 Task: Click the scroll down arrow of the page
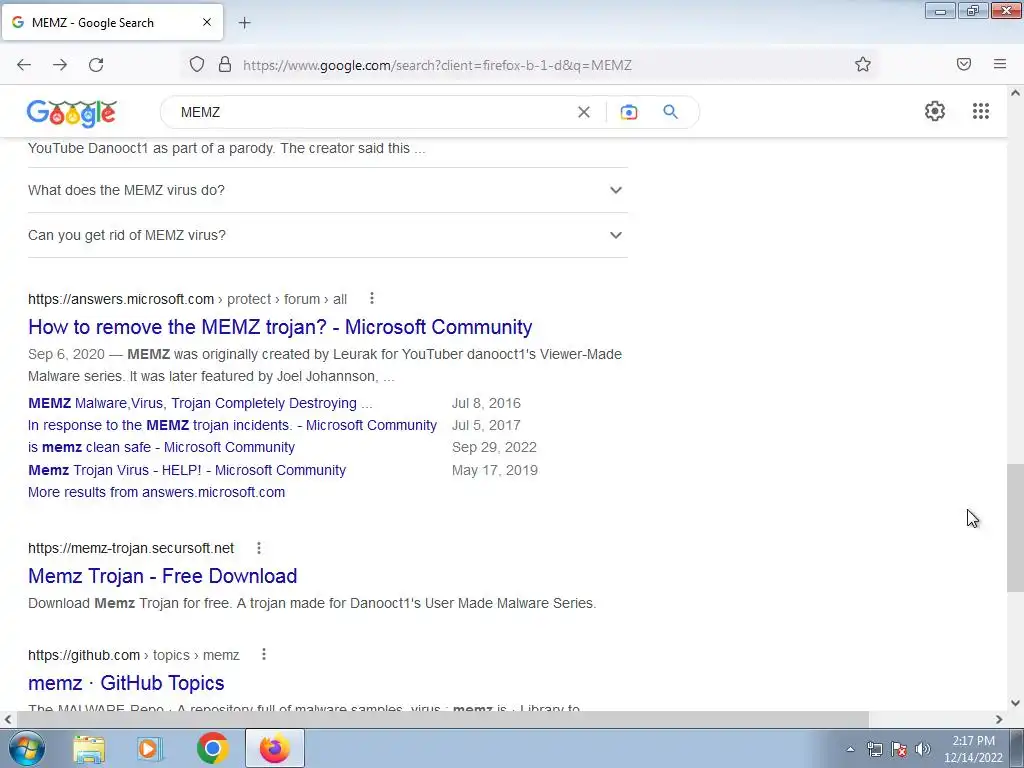pyautogui.click(x=1015, y=703)
